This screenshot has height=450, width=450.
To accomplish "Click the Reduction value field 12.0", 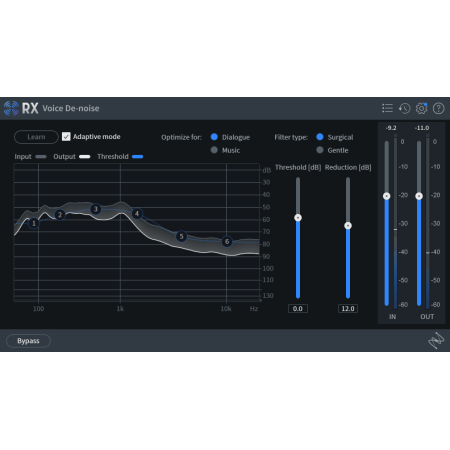I will click(x=348, y=309).
